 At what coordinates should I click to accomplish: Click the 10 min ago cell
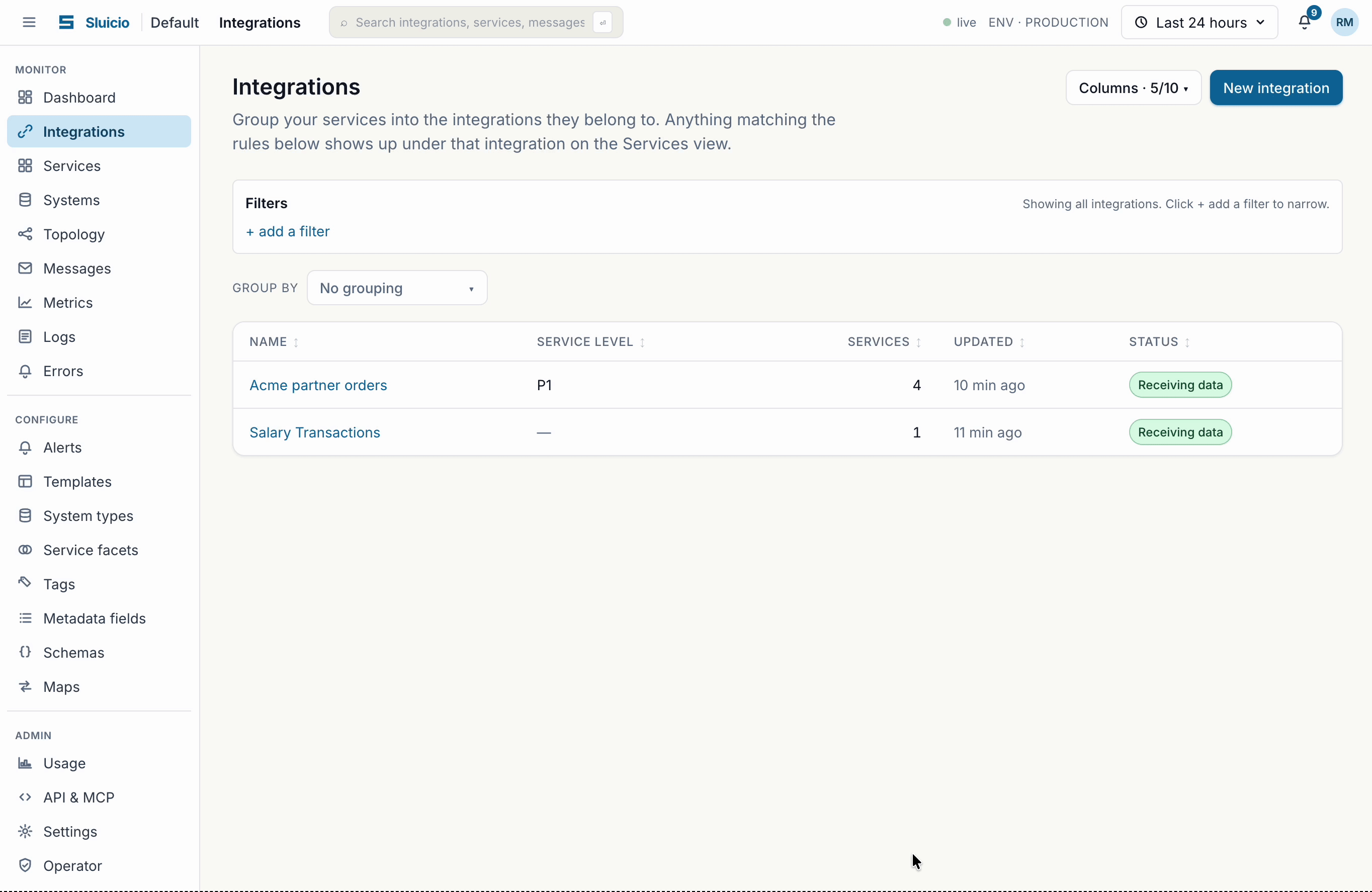(x=989, y=385)
